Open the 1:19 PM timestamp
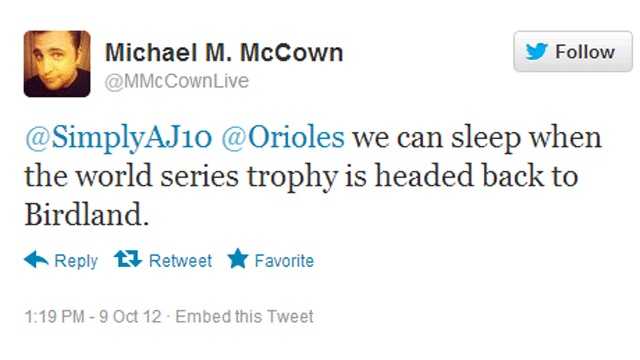The width and height of the screenshot is (640, 360). [x=55, y=316]
